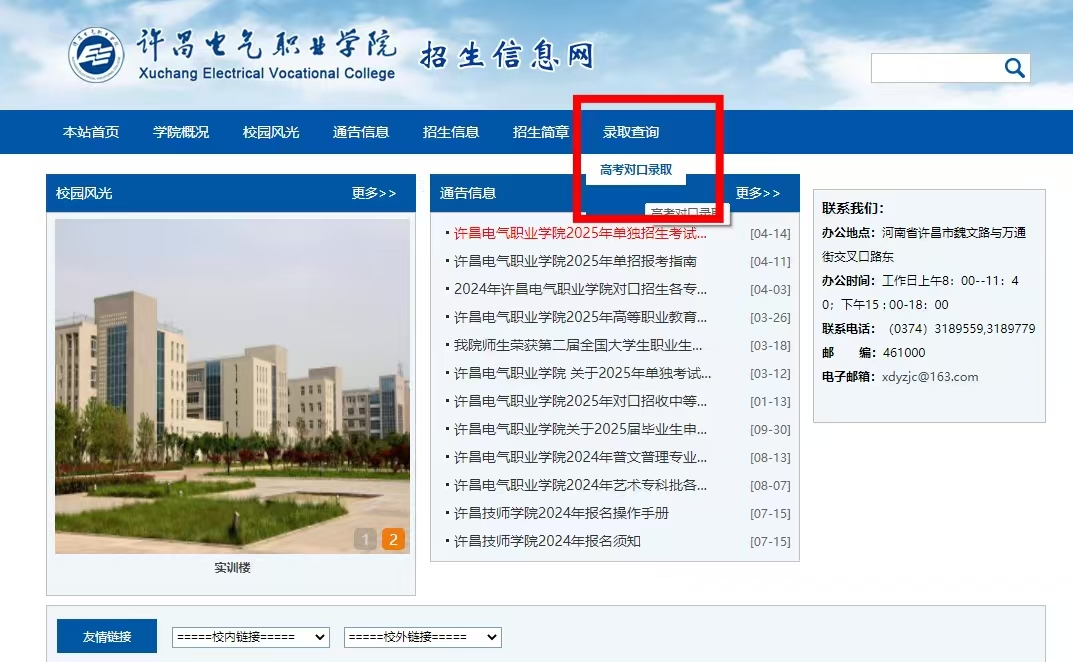The height and width of the screenshot is (662, 1073).
Task: Open the 校内链接 dropdown
Action: tap(250, 637)
